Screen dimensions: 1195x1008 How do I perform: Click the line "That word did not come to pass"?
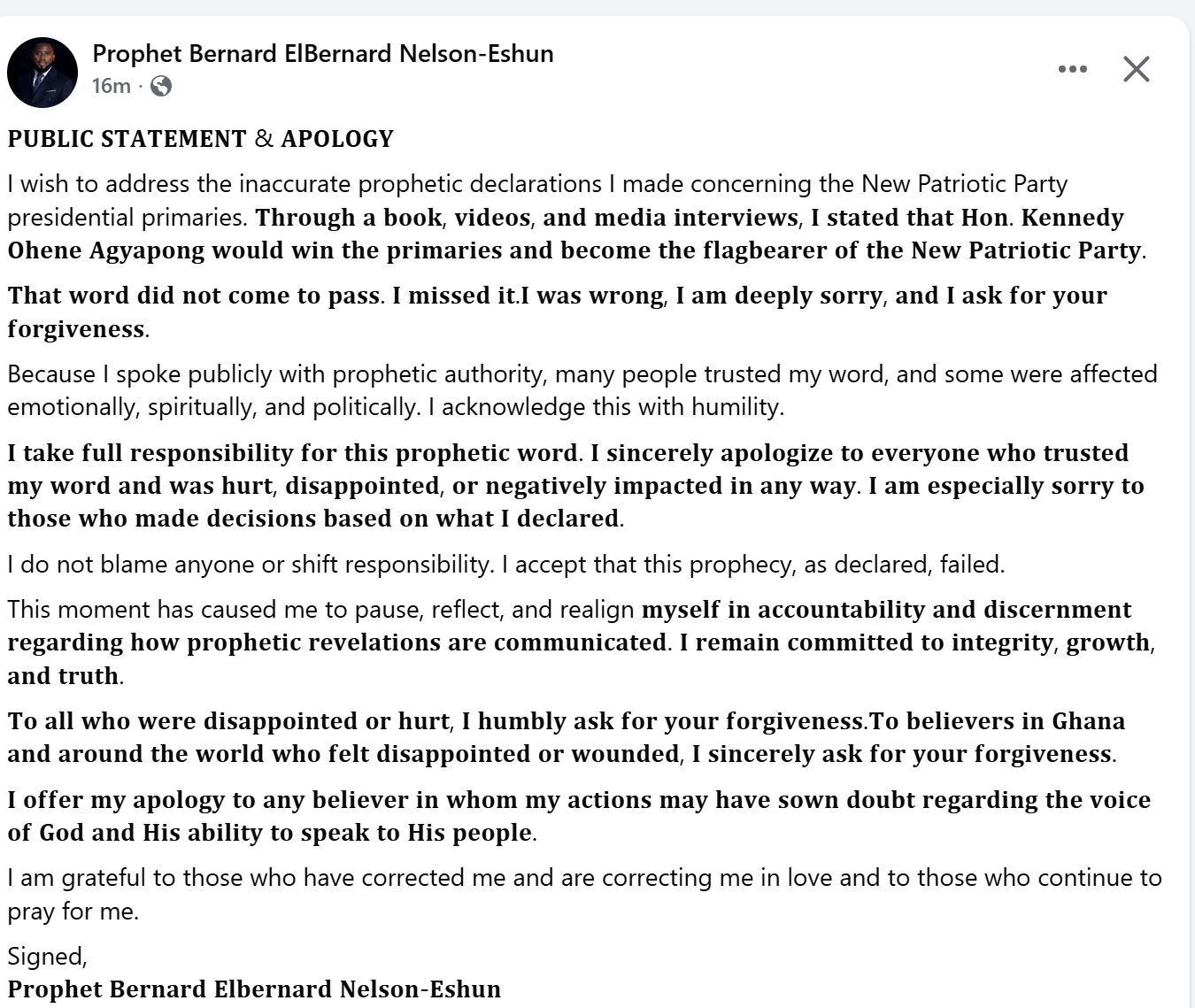tap(195, 296)
